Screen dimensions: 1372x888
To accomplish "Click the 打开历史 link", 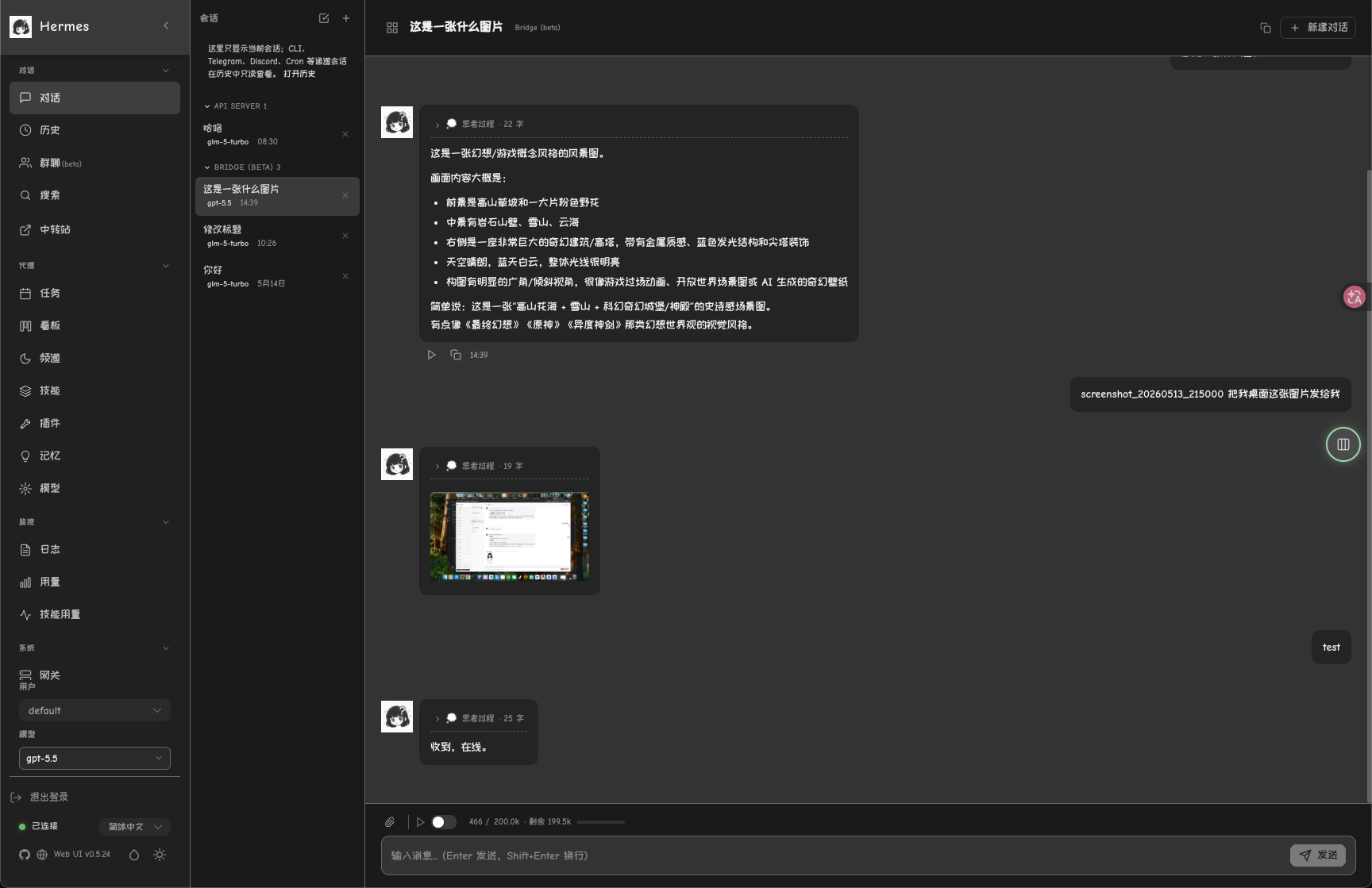I will [x=299, y=74].
